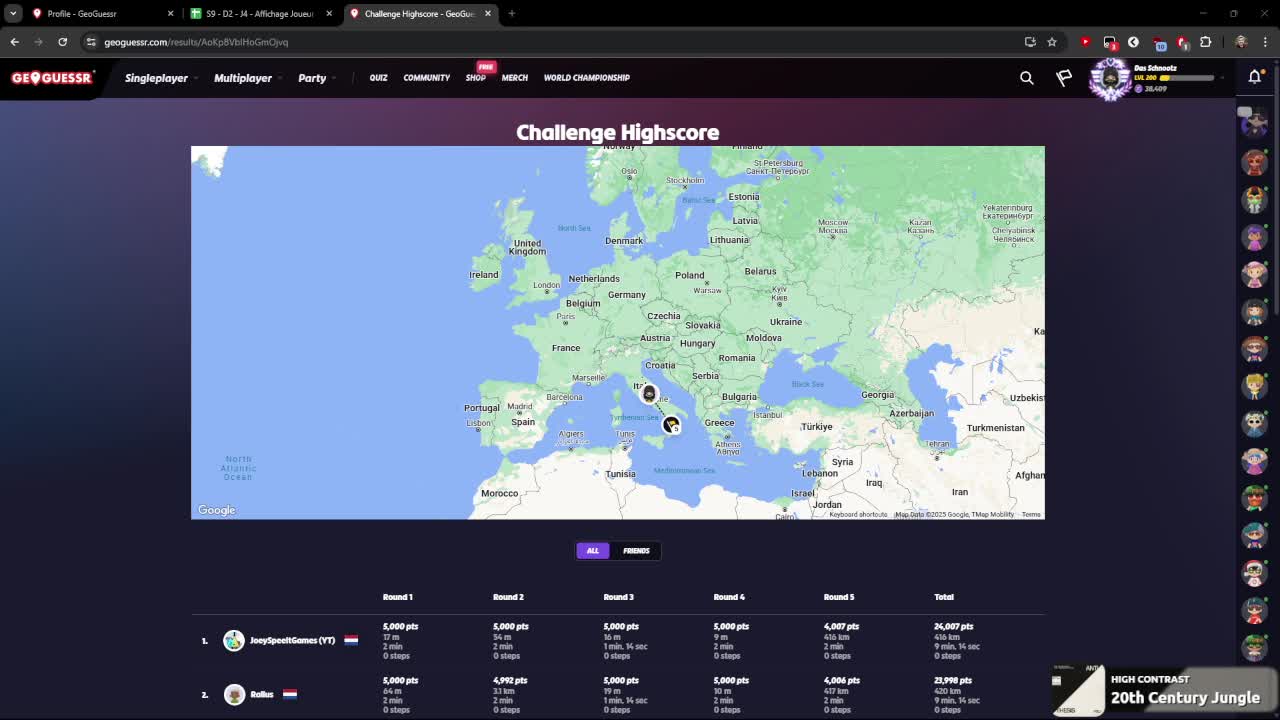Viewport: 1280px width, 720px height.
Task: Click the white circle left-chevron extension
Action: point(1133,42)
